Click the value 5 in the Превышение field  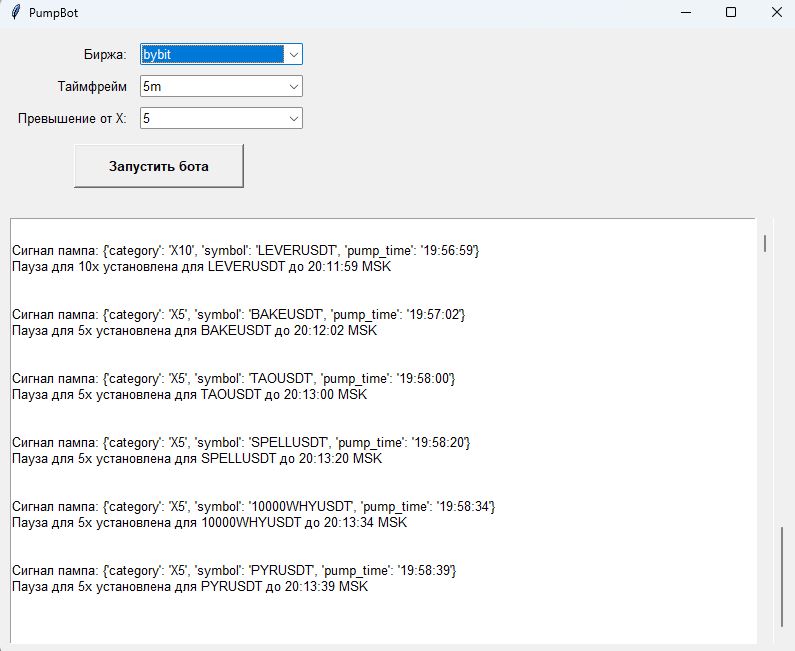pos(147,119)
